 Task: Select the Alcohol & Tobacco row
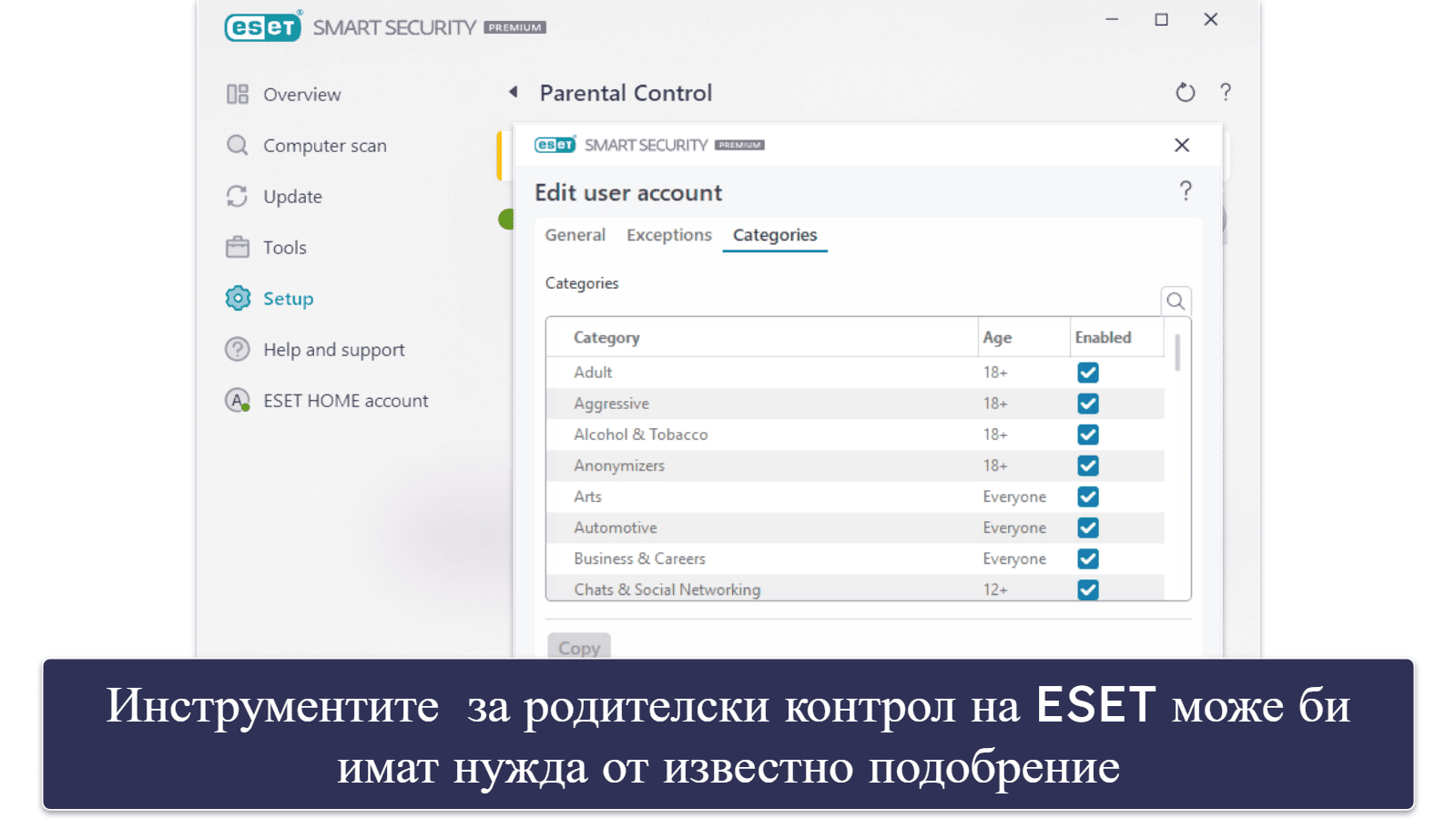pyautogui.click(x=855, y=435)
